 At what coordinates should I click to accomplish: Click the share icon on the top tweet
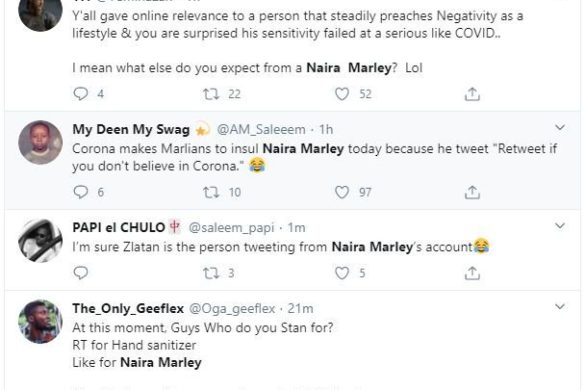pyautogui.click(x=472, y=94)
